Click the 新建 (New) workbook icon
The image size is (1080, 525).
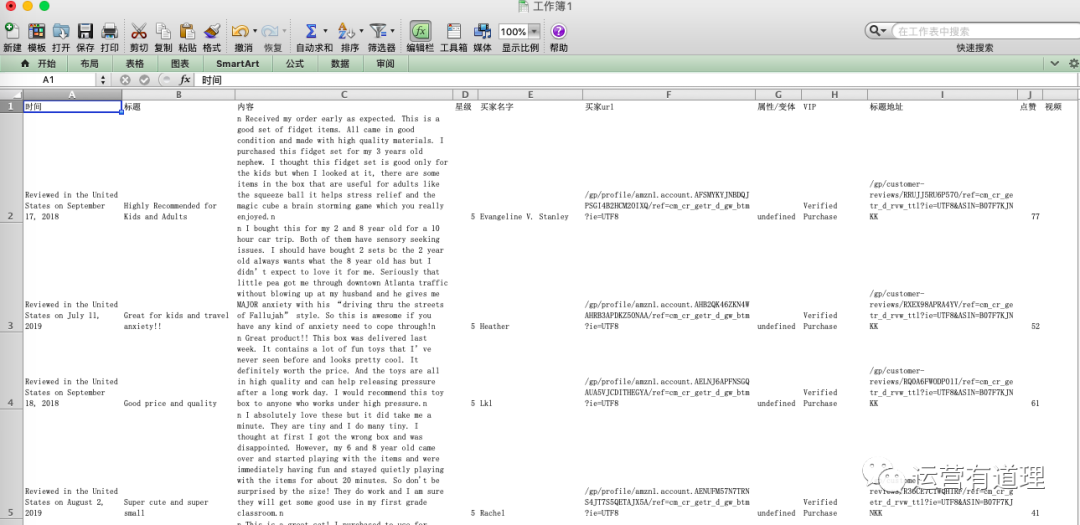12,31
